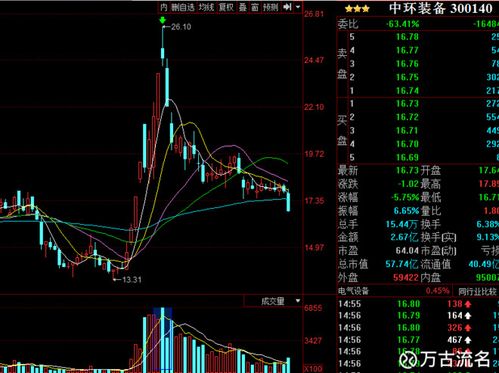This screenshot has height=373, width=499.
Task: Click the highlighted peak volume bar
Action: [x=163, y=340]
